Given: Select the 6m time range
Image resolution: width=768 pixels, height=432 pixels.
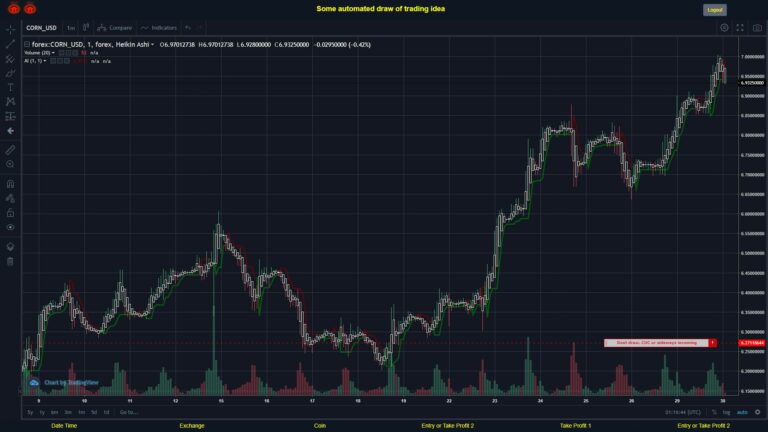Looking at the screenshot, I should pos(54,412).
